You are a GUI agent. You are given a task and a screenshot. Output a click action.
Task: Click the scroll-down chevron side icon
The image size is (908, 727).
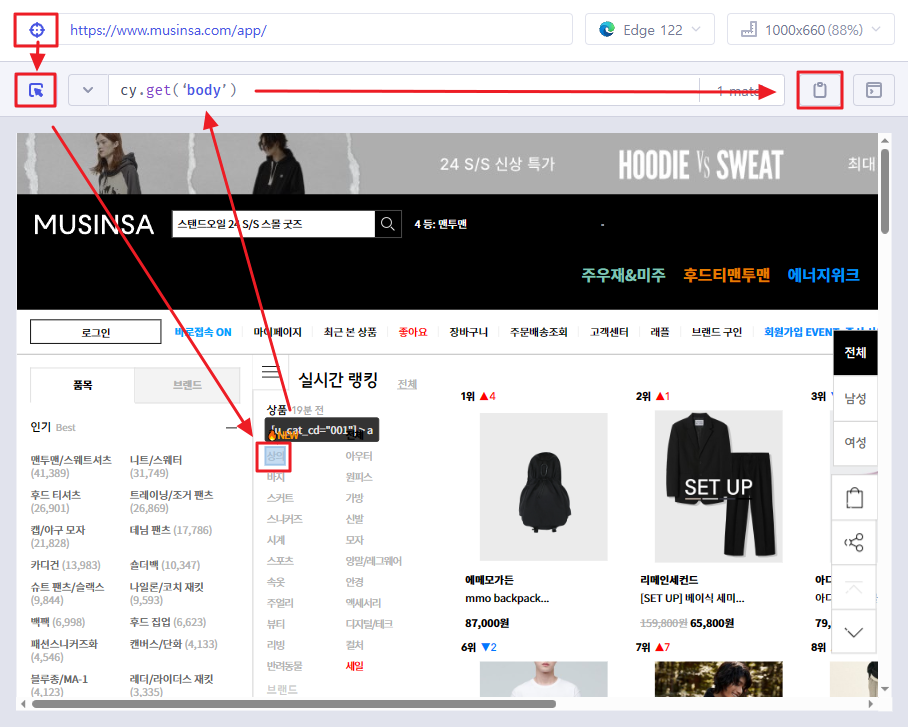(x=854, y=631)
